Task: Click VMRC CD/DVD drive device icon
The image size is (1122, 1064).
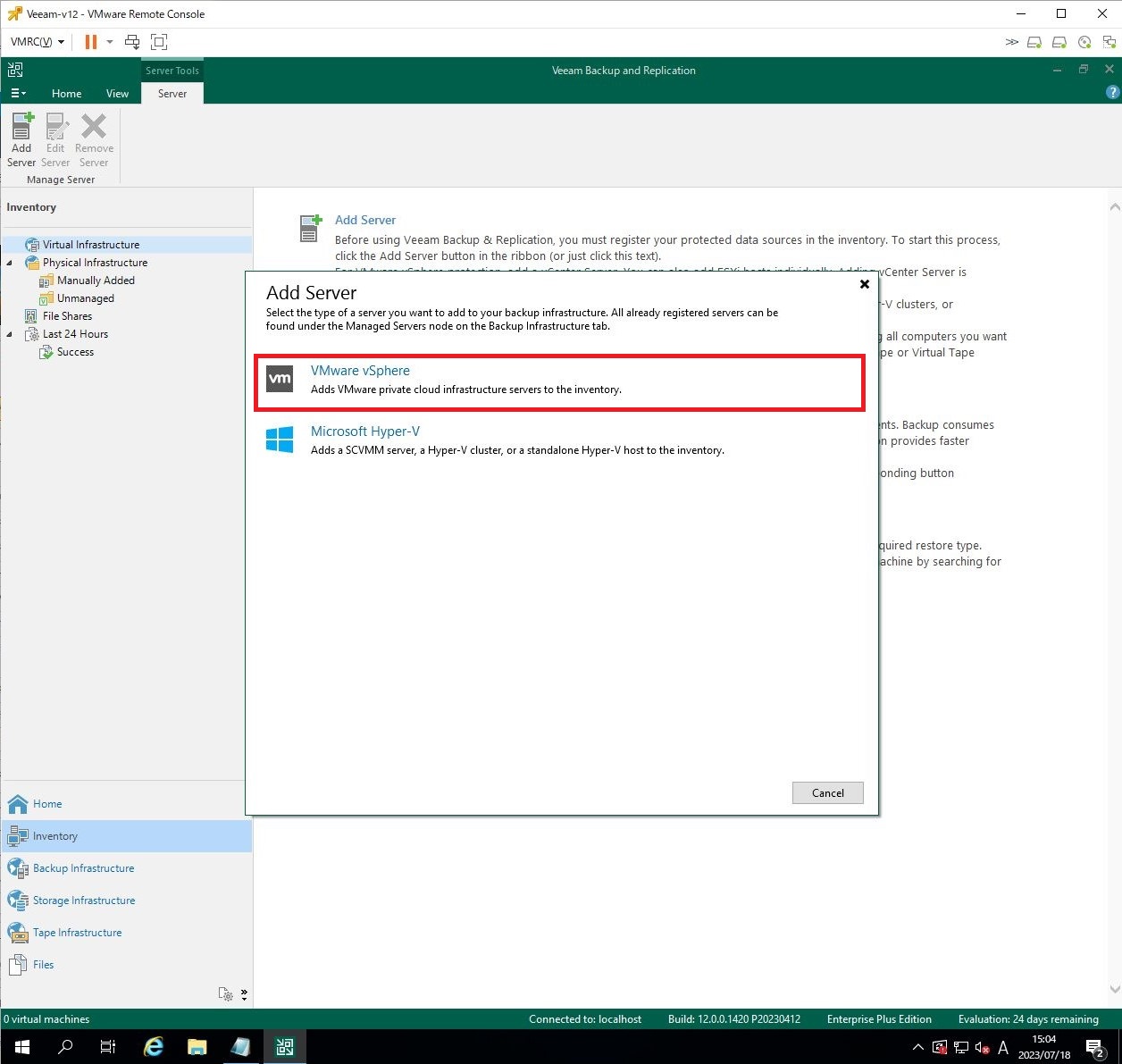Action: click(1084, 42)
